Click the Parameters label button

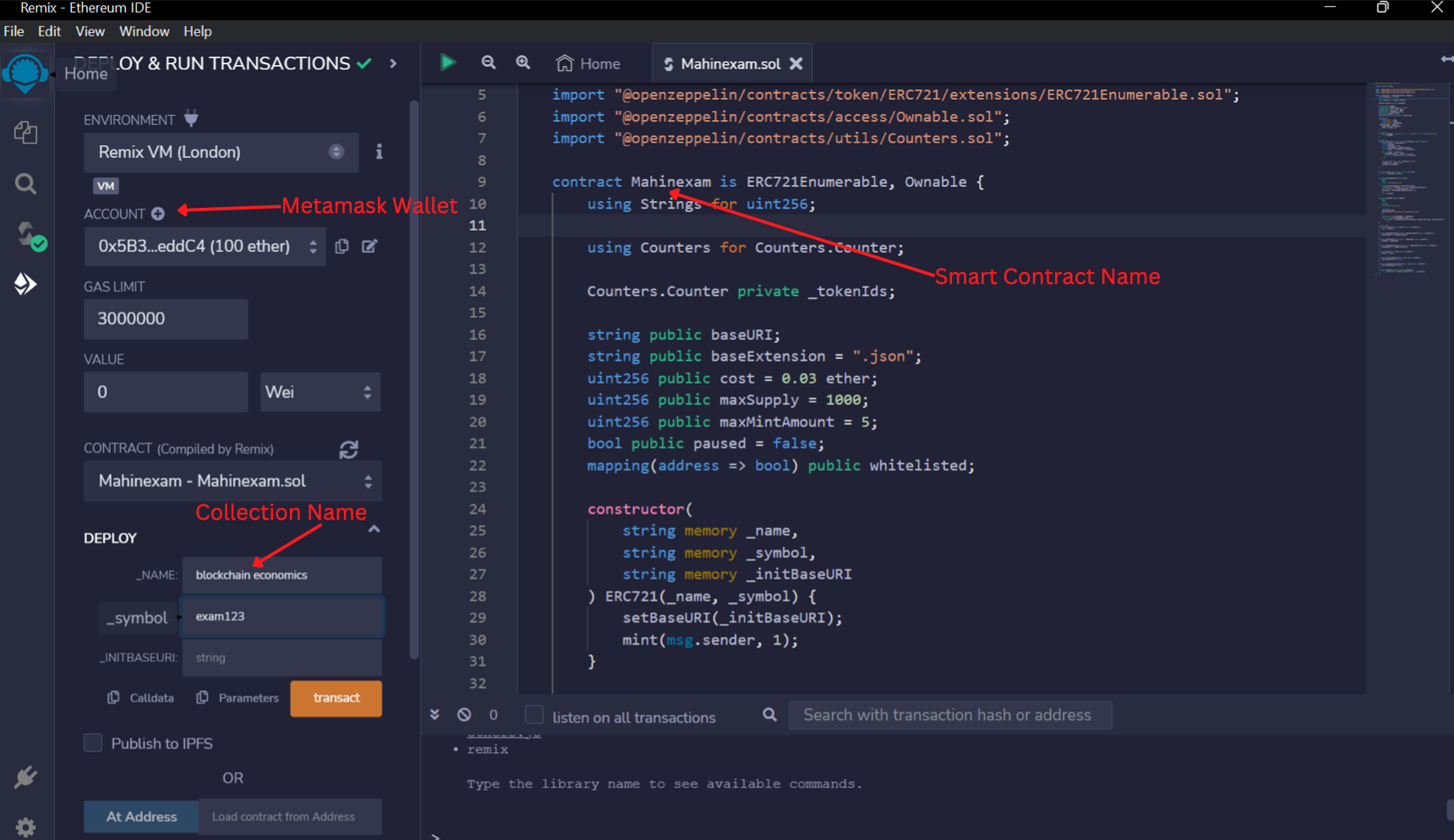pos(249,698)
